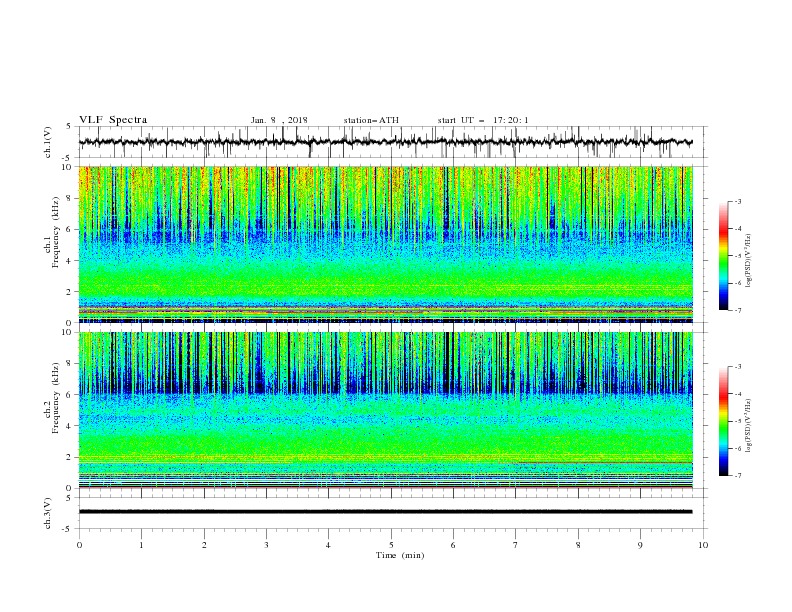This screenshot has height=612, width=792.
Task: Click the ch.1 voltage waveform trace
Action: [386, 142]
